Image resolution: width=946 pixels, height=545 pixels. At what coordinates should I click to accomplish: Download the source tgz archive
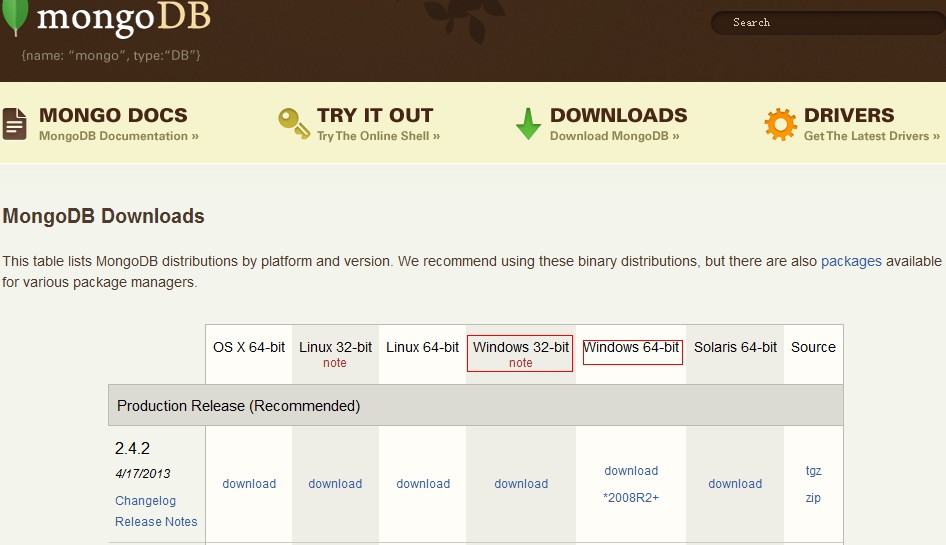[813, 471]
